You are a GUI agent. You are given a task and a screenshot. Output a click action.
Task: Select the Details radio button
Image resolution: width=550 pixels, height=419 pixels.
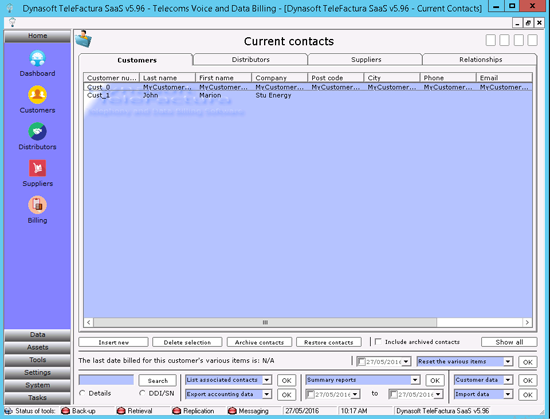82,393
